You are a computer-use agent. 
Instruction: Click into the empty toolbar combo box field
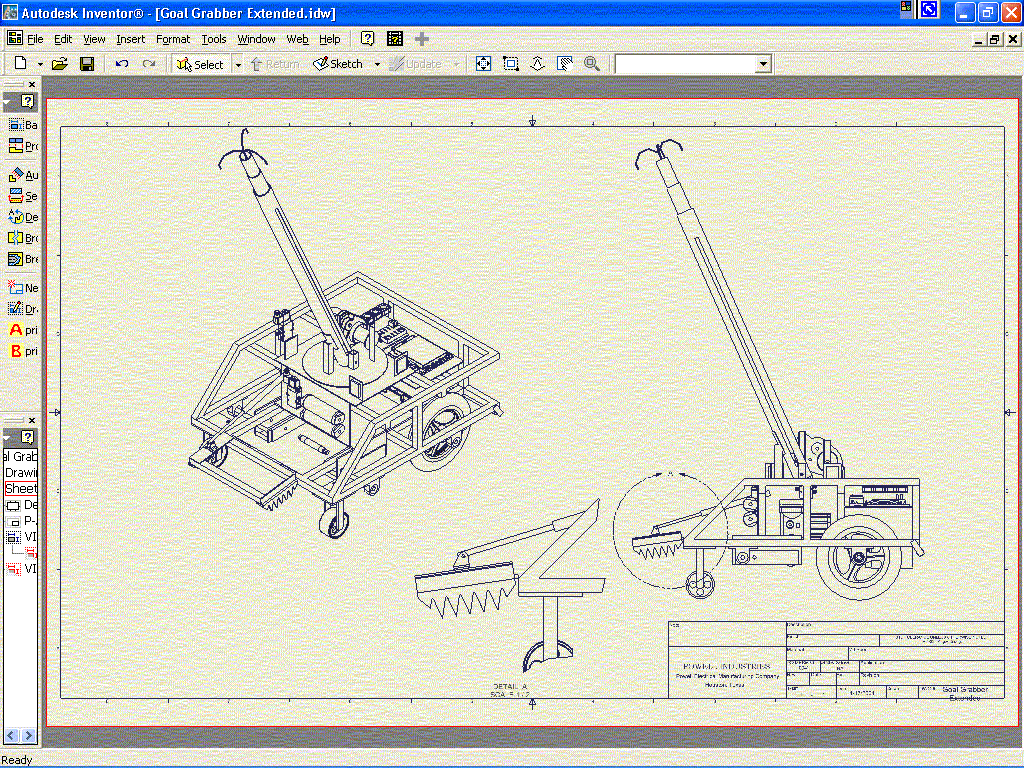coord(685,64)
